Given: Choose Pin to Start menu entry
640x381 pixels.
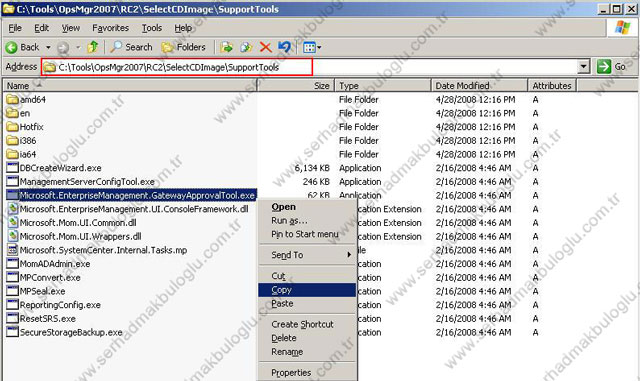Looking at the screenshot, I should pyautogui.click(x=307, y=234).
